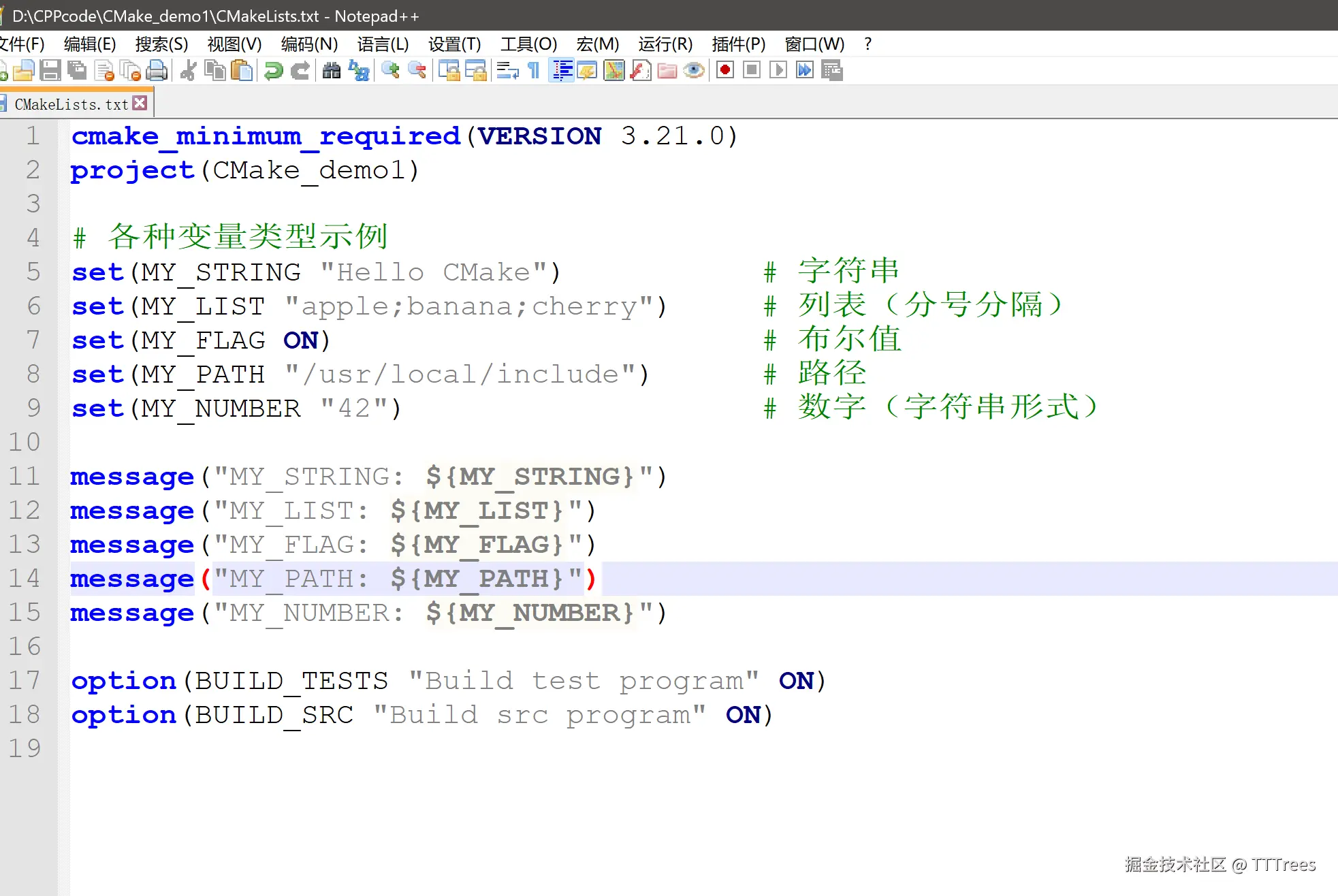Click line number 8 in the margin
Image resolution: width=1338 pixels, height=896 pixels.
click(33, 374)
